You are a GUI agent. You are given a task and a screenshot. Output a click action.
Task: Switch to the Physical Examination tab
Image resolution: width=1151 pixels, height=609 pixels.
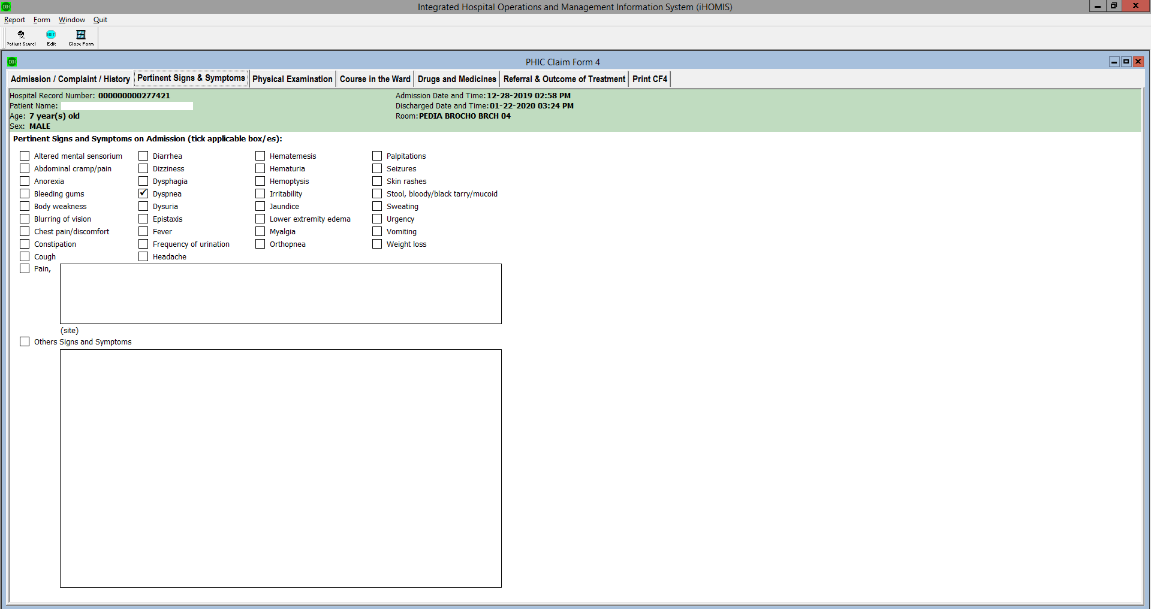click(292, 79)
